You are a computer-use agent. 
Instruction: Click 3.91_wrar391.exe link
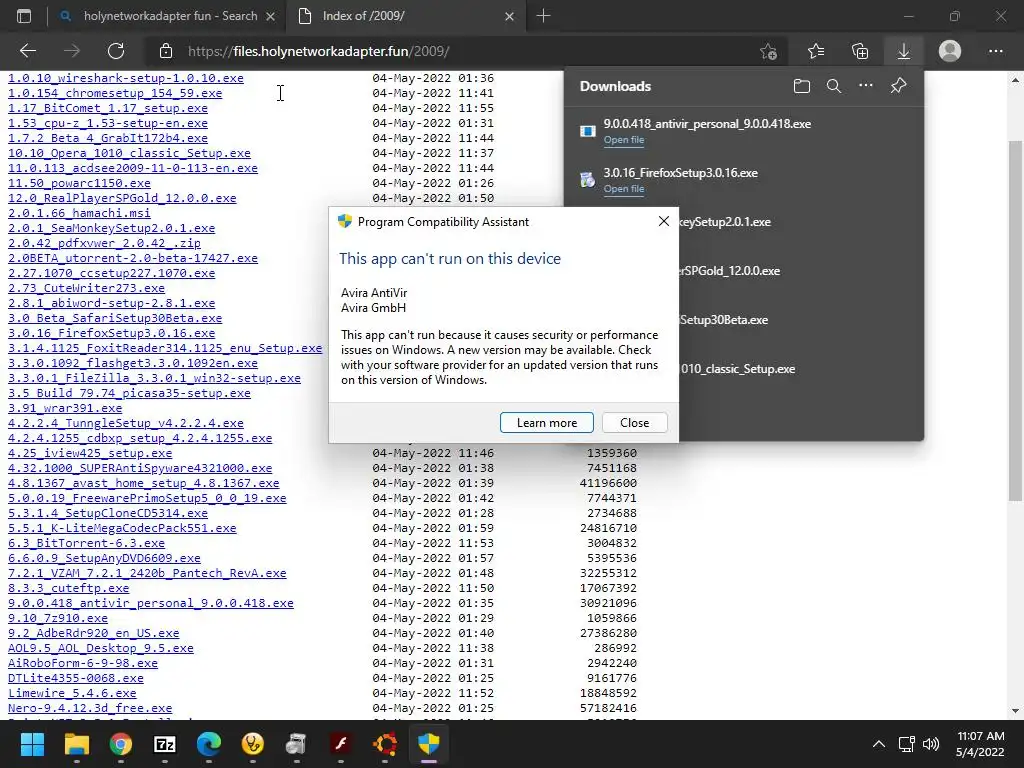click(65, 409)
